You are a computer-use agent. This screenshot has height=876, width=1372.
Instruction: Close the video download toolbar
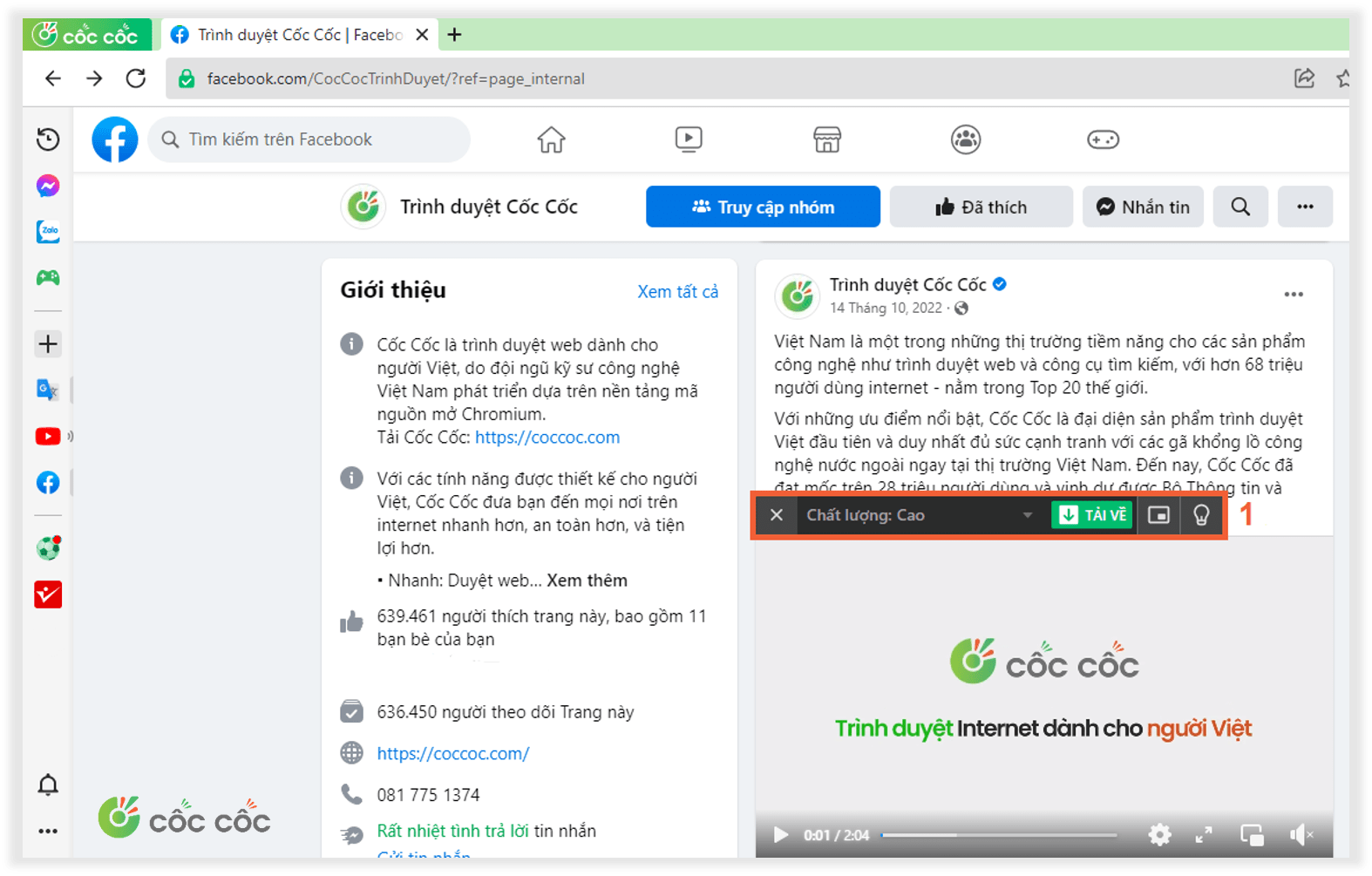tap(777, 515)
